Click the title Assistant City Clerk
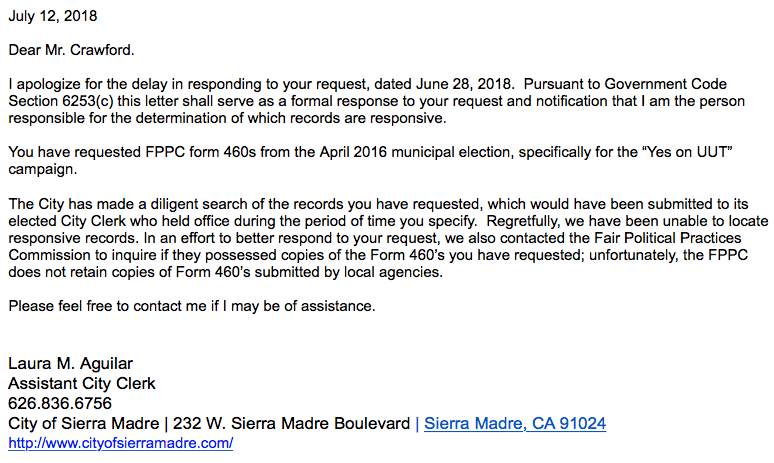774x463 pixels. click(x=82, y=384)
